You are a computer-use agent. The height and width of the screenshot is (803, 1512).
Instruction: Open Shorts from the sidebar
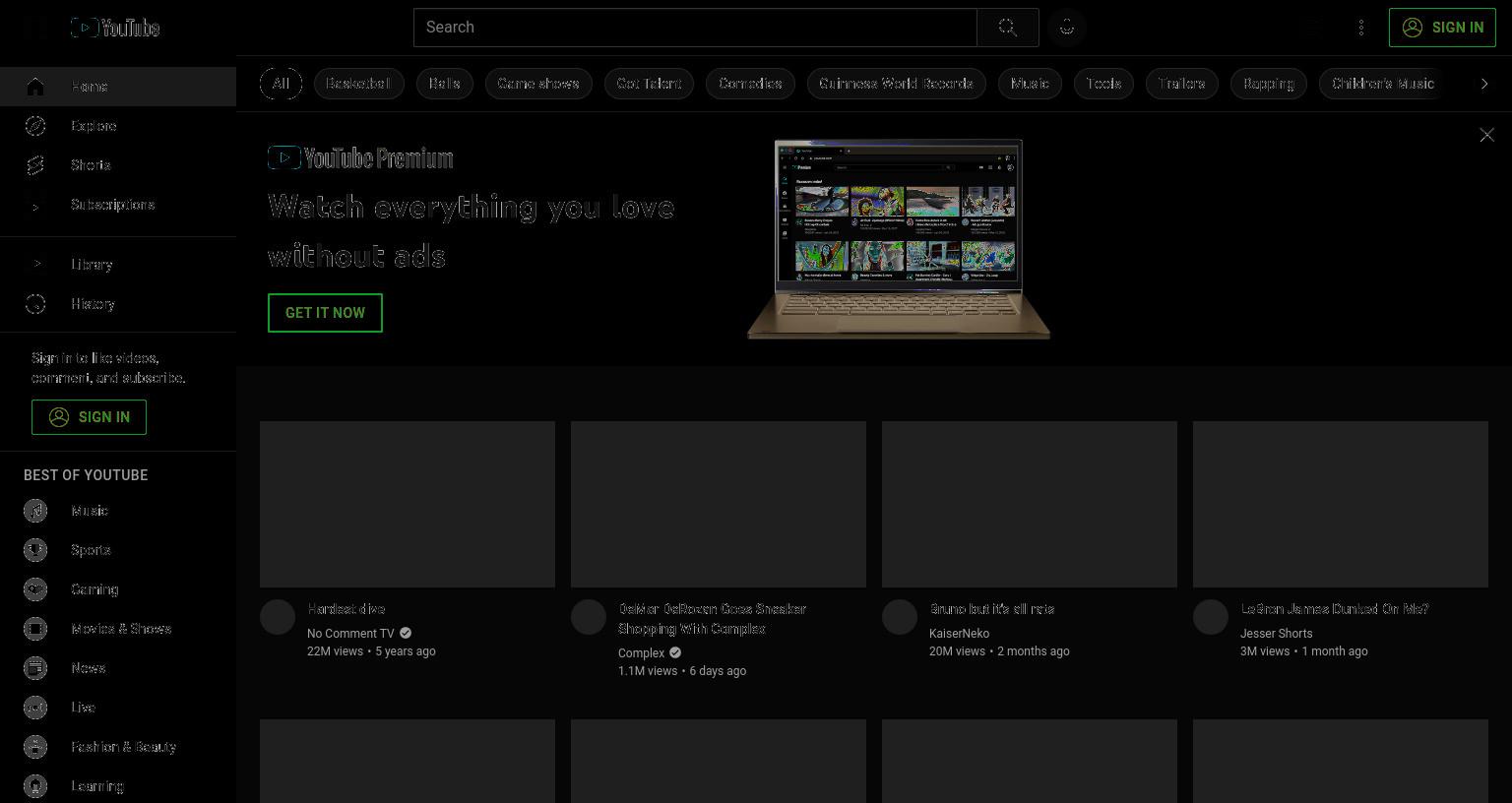pos(118,165)
